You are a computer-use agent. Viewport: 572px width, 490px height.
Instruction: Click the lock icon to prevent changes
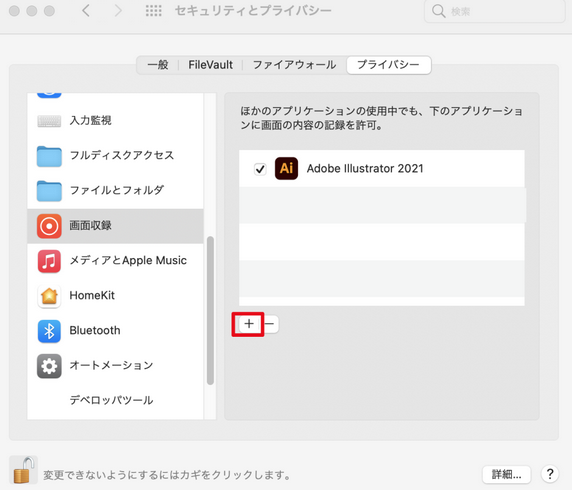(24, 470)
